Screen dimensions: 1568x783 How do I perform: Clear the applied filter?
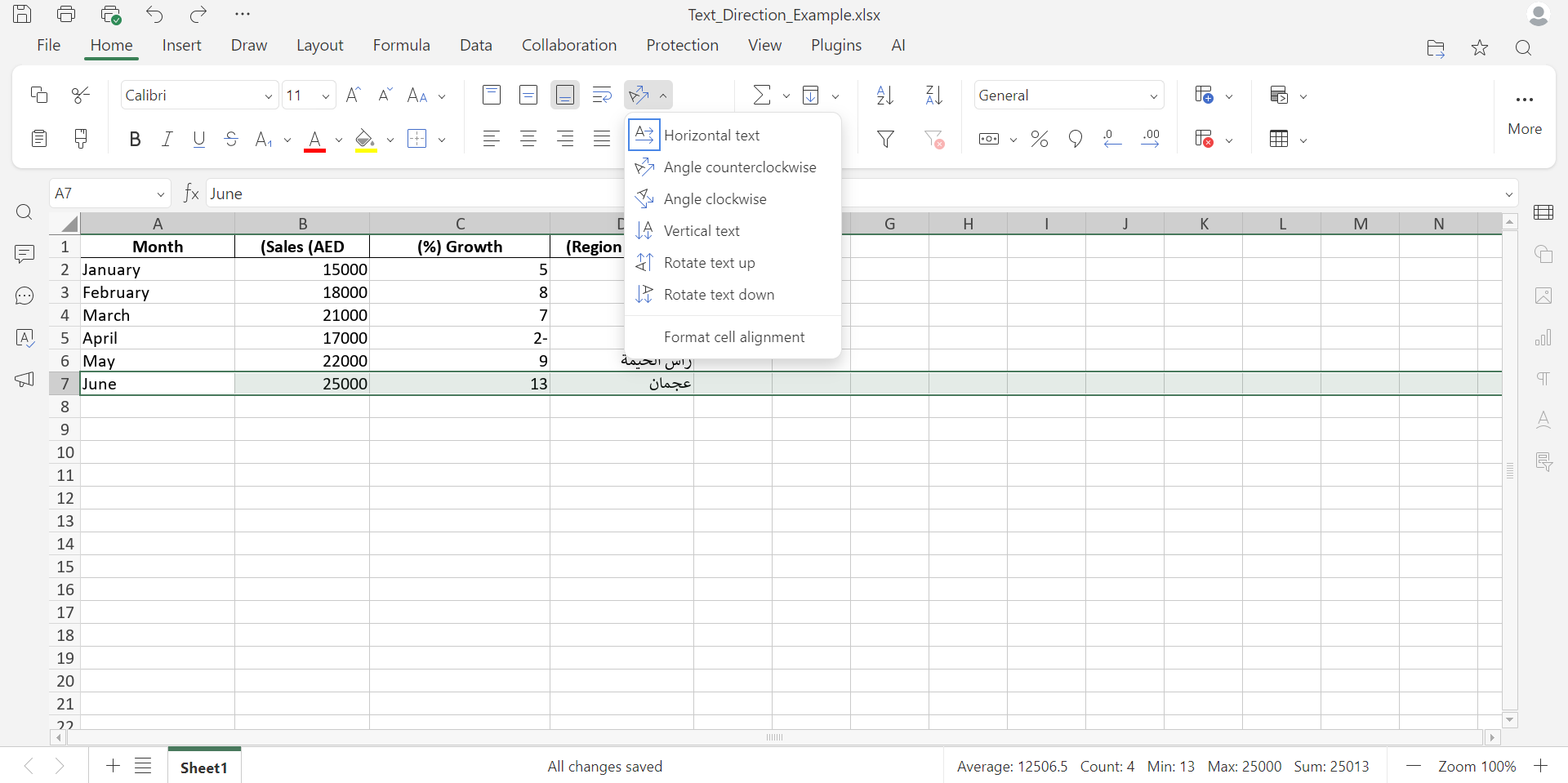click(934, 139)
